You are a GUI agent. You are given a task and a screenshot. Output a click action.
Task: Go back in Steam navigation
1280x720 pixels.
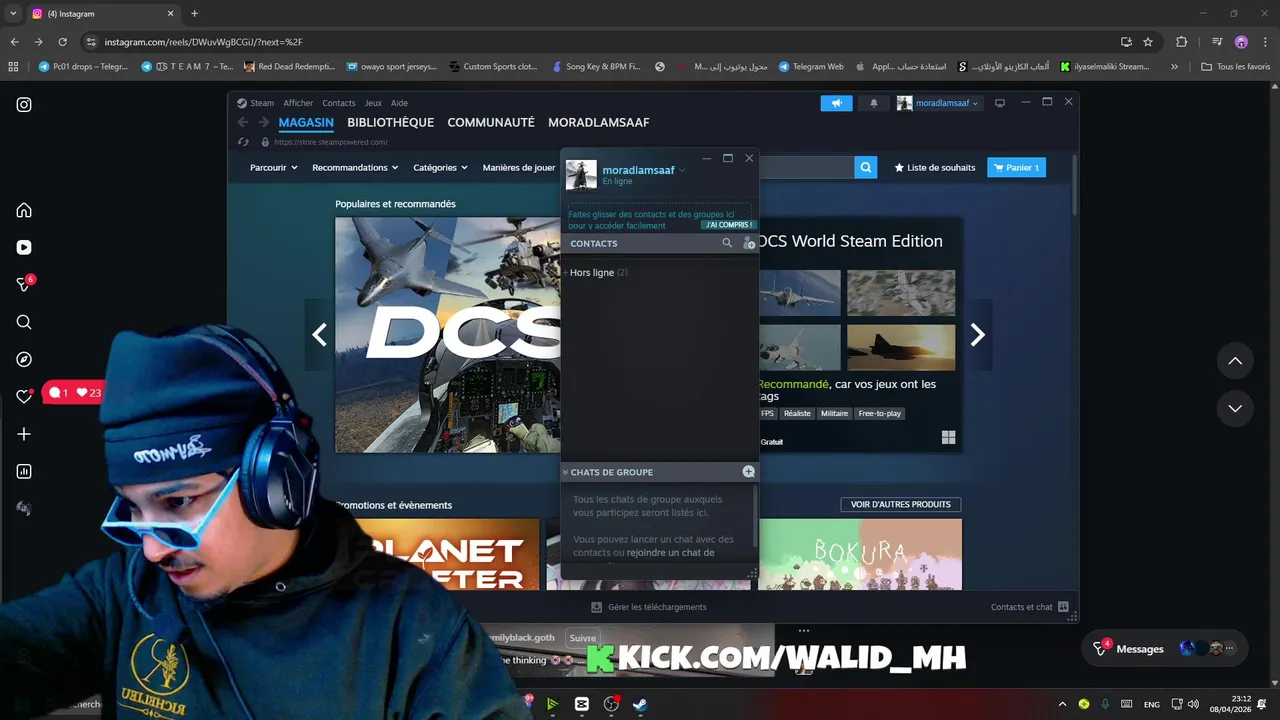tap(242, 122)
